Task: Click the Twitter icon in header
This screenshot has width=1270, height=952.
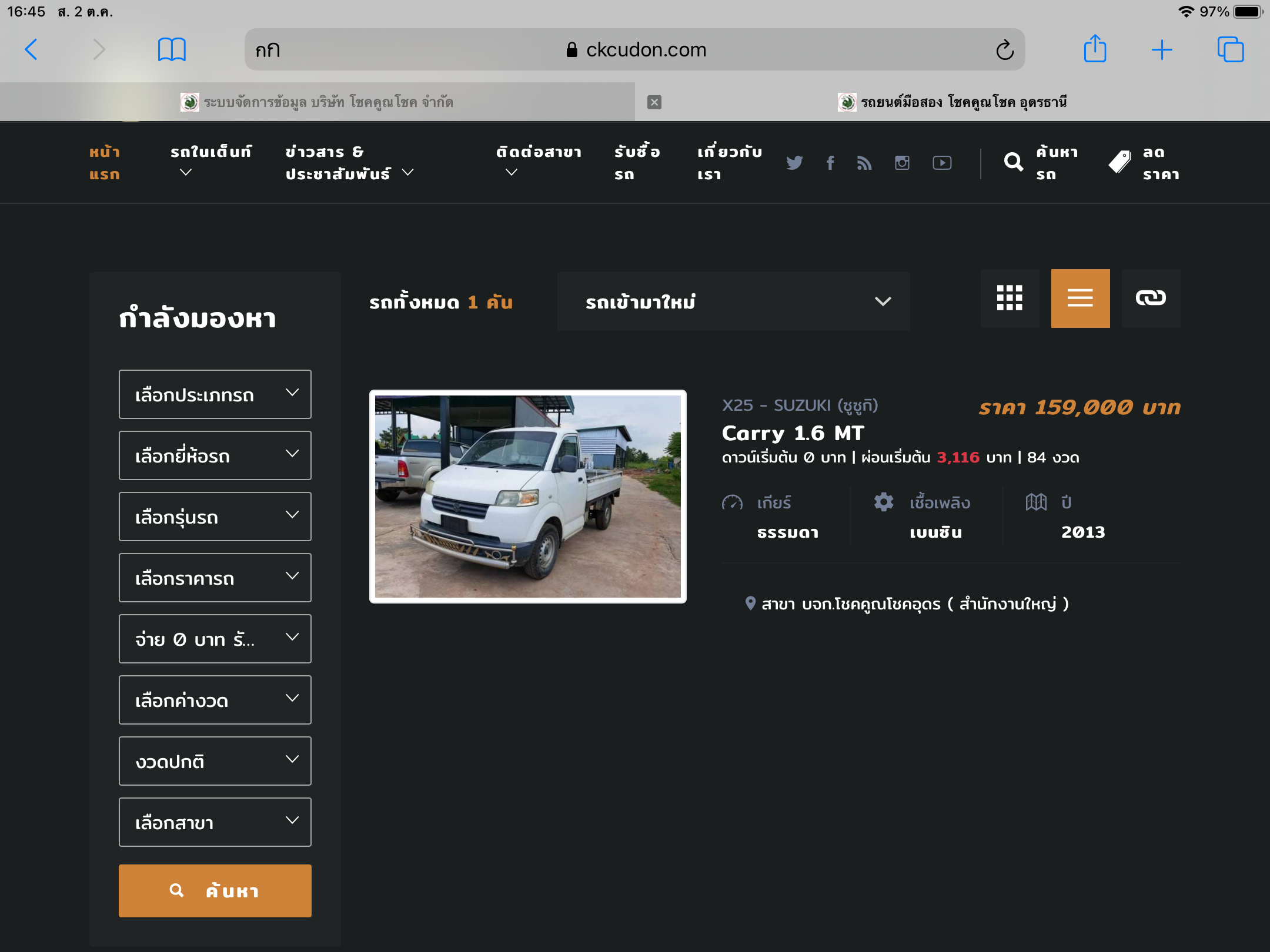Action: pos(794,163)
